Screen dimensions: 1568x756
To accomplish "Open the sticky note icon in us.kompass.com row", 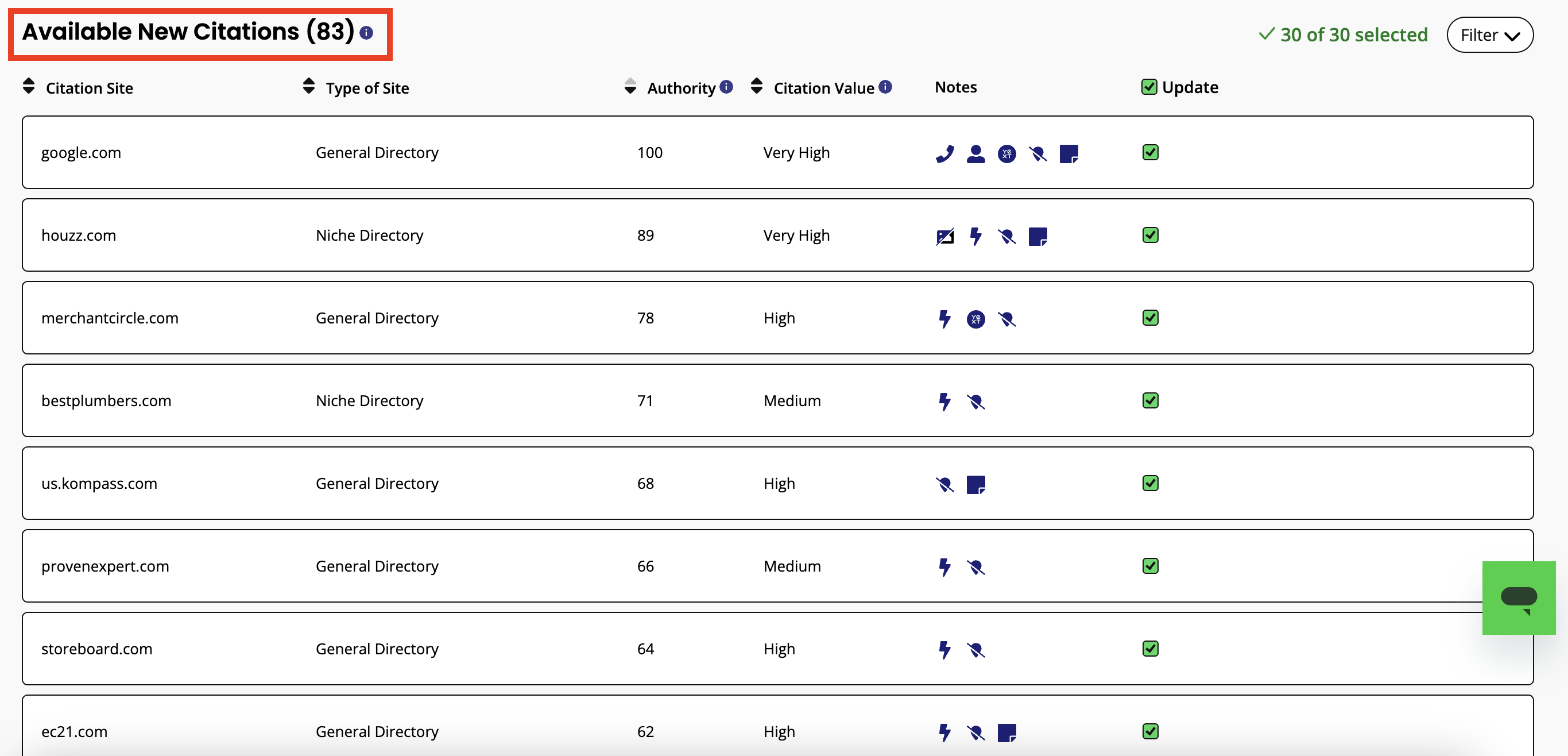I will click(975, 485).
